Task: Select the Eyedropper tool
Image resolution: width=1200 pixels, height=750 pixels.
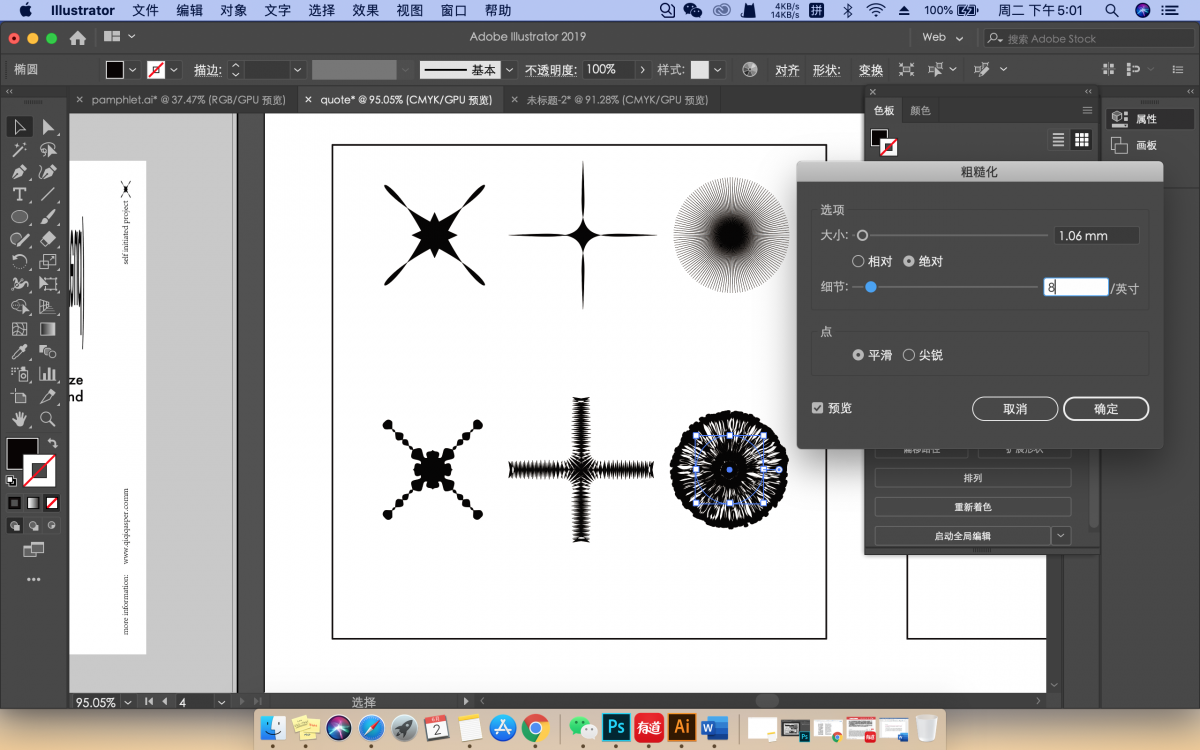Action: point(19,352)
